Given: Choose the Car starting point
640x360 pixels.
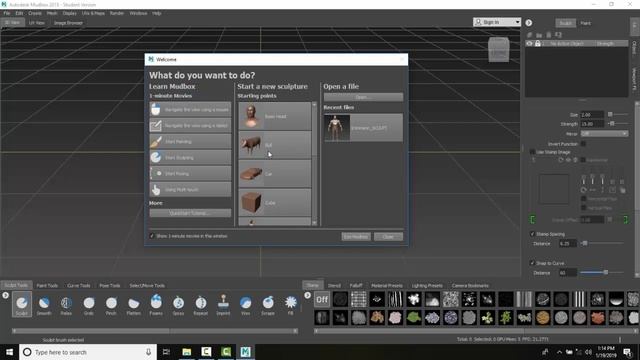Looking at the screenshot, I should click(x=275, y=174).
